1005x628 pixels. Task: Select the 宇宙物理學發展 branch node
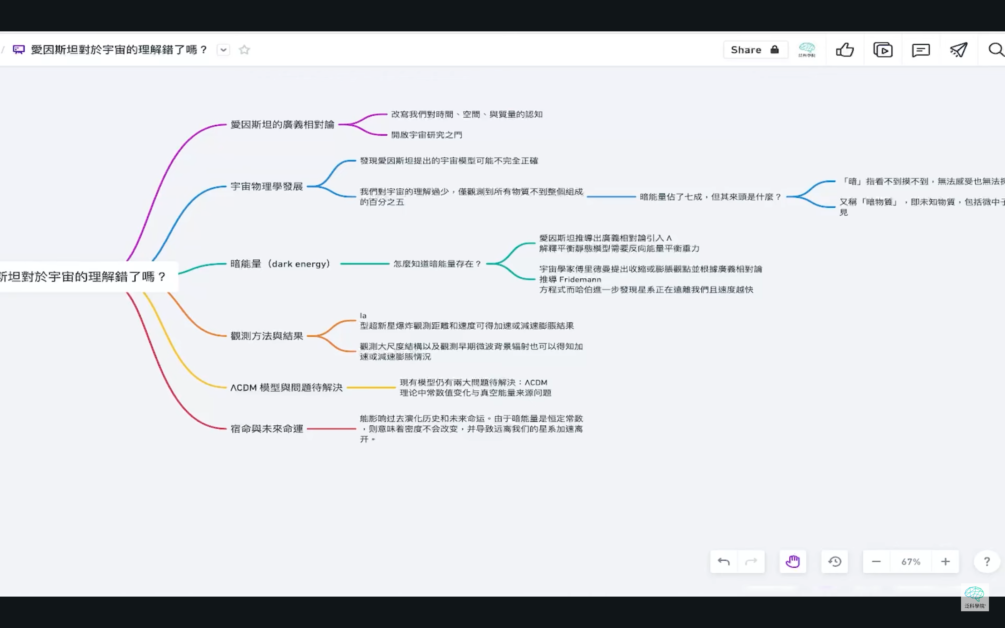point(266,186)
